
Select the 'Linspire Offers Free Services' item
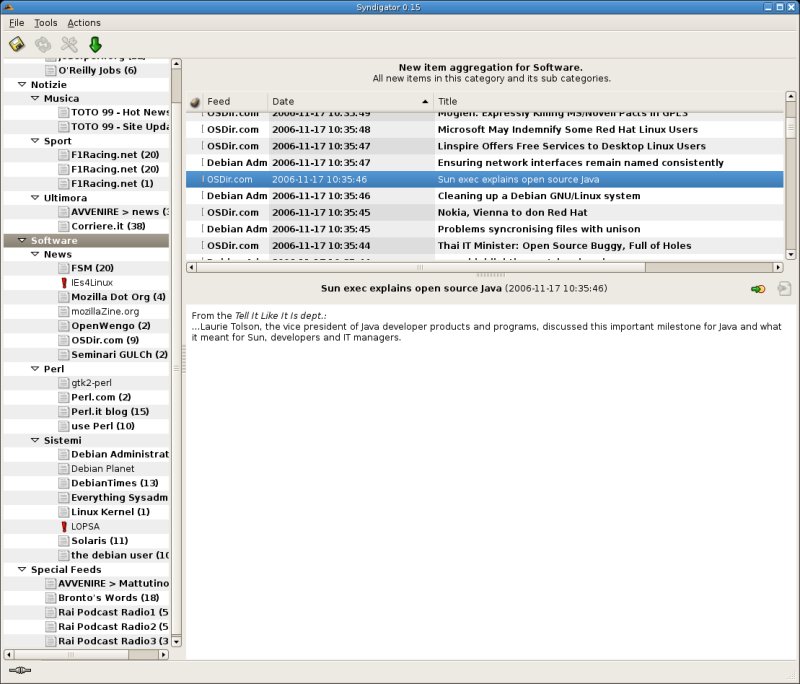pos(485,146)
